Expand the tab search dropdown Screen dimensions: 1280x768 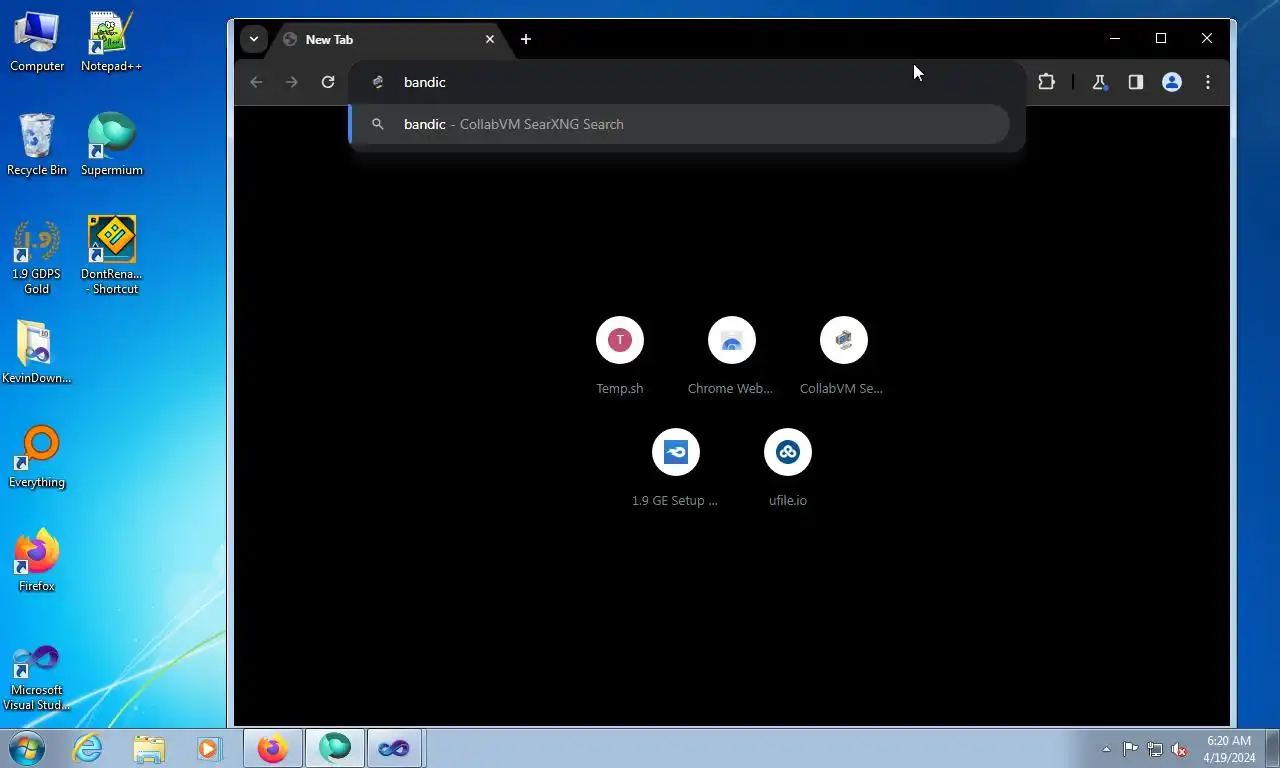254,39
